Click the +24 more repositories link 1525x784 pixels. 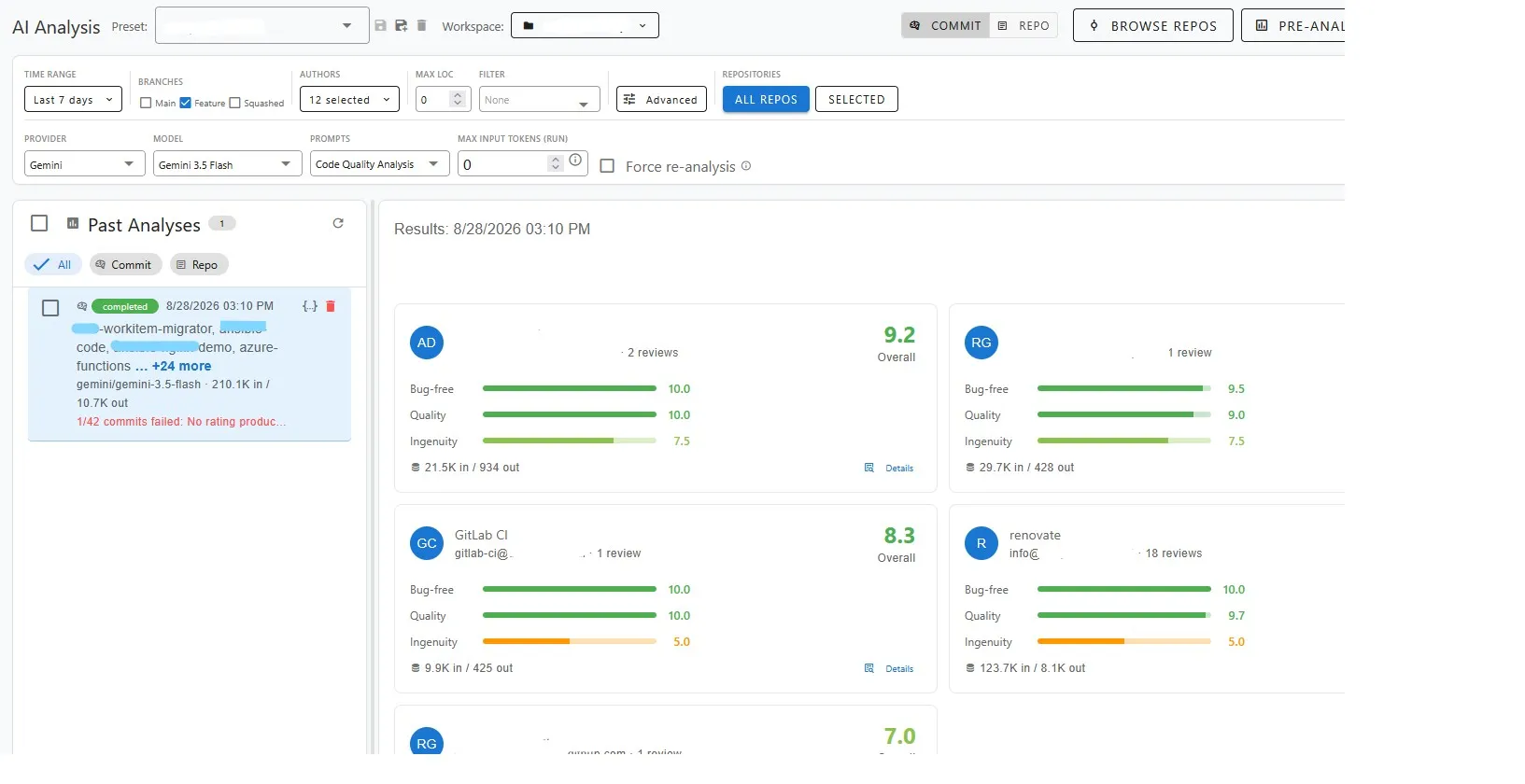(x=181, y=366)
